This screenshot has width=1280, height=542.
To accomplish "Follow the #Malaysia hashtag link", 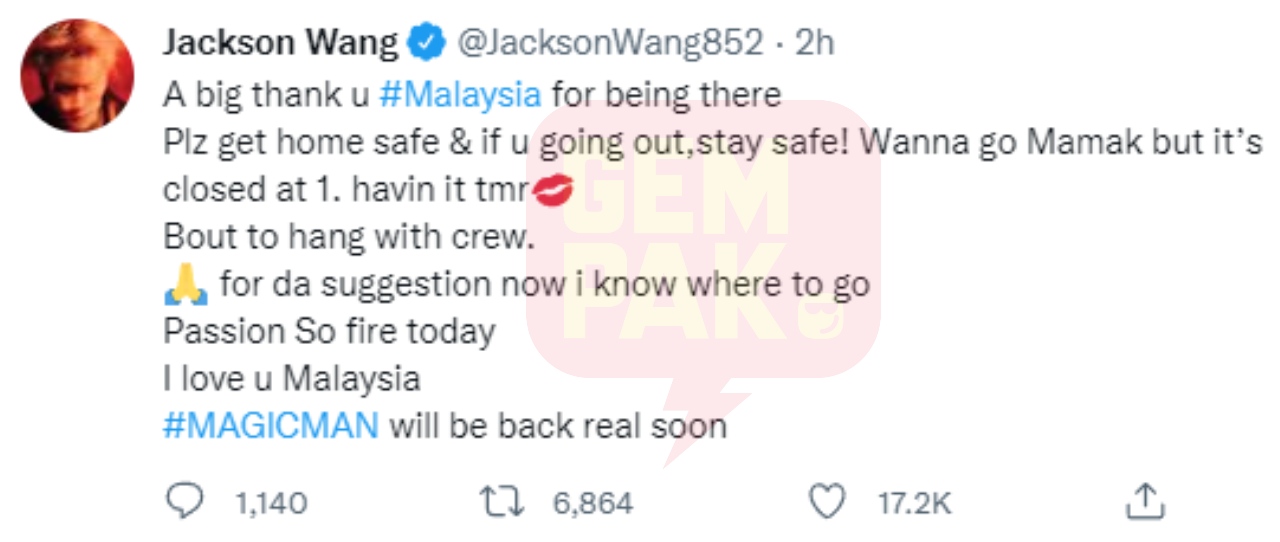I will [461, 95].
